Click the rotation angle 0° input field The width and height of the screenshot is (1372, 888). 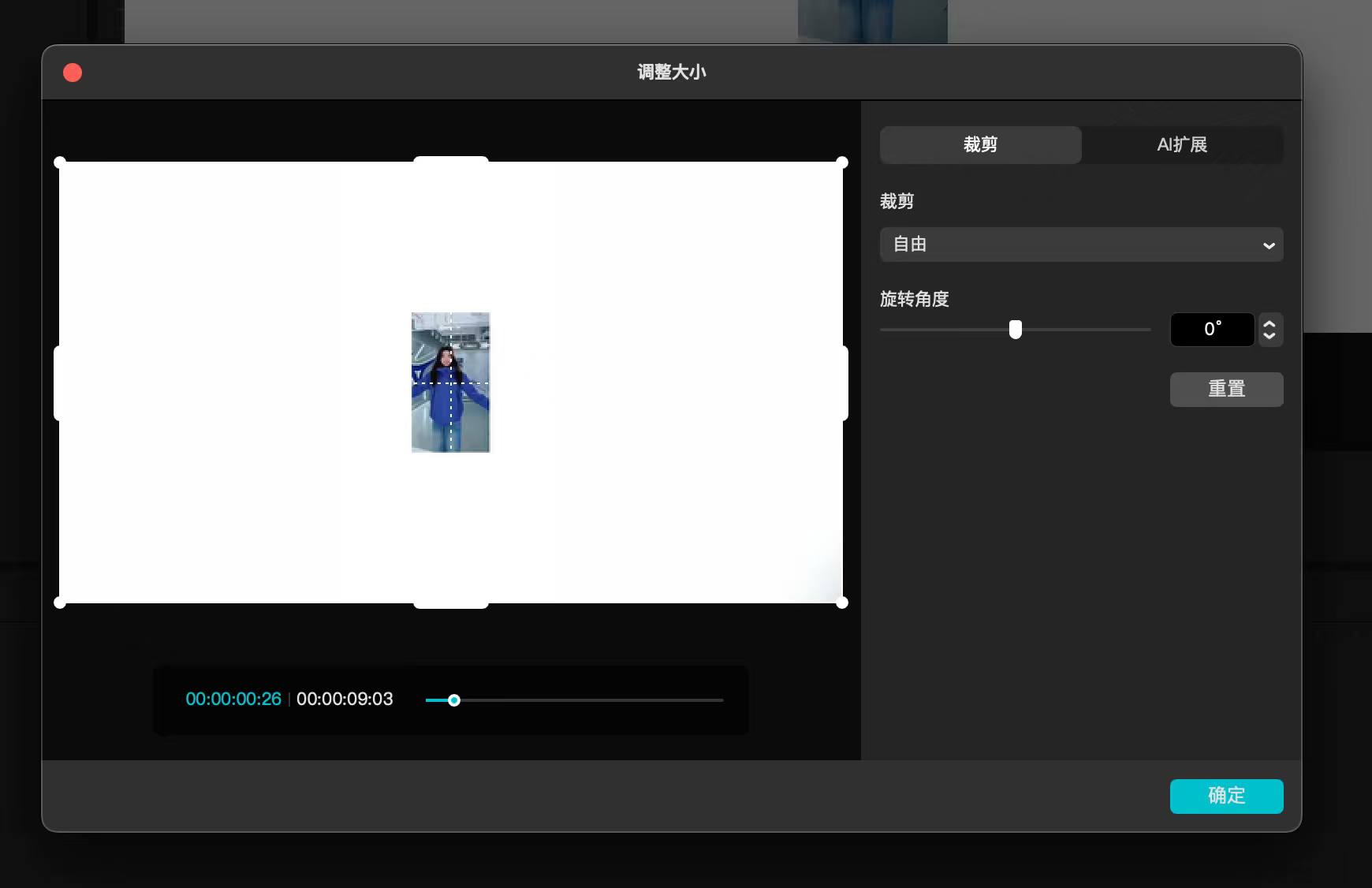1212,330
